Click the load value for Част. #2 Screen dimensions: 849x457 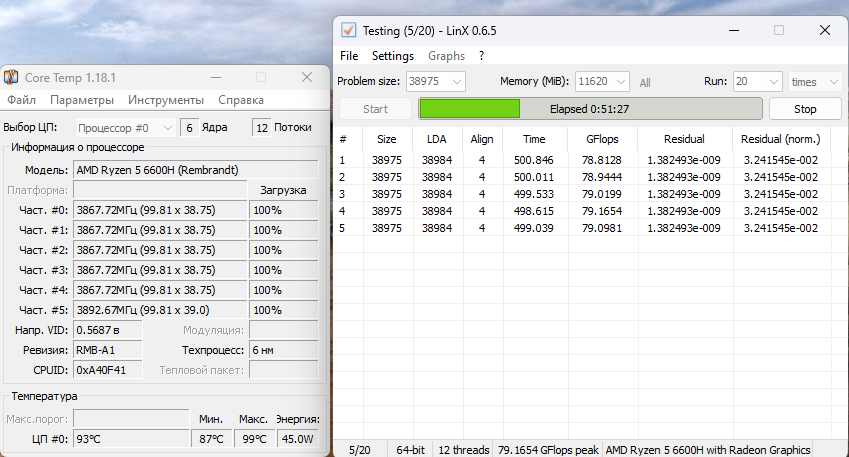click(284, 250)
